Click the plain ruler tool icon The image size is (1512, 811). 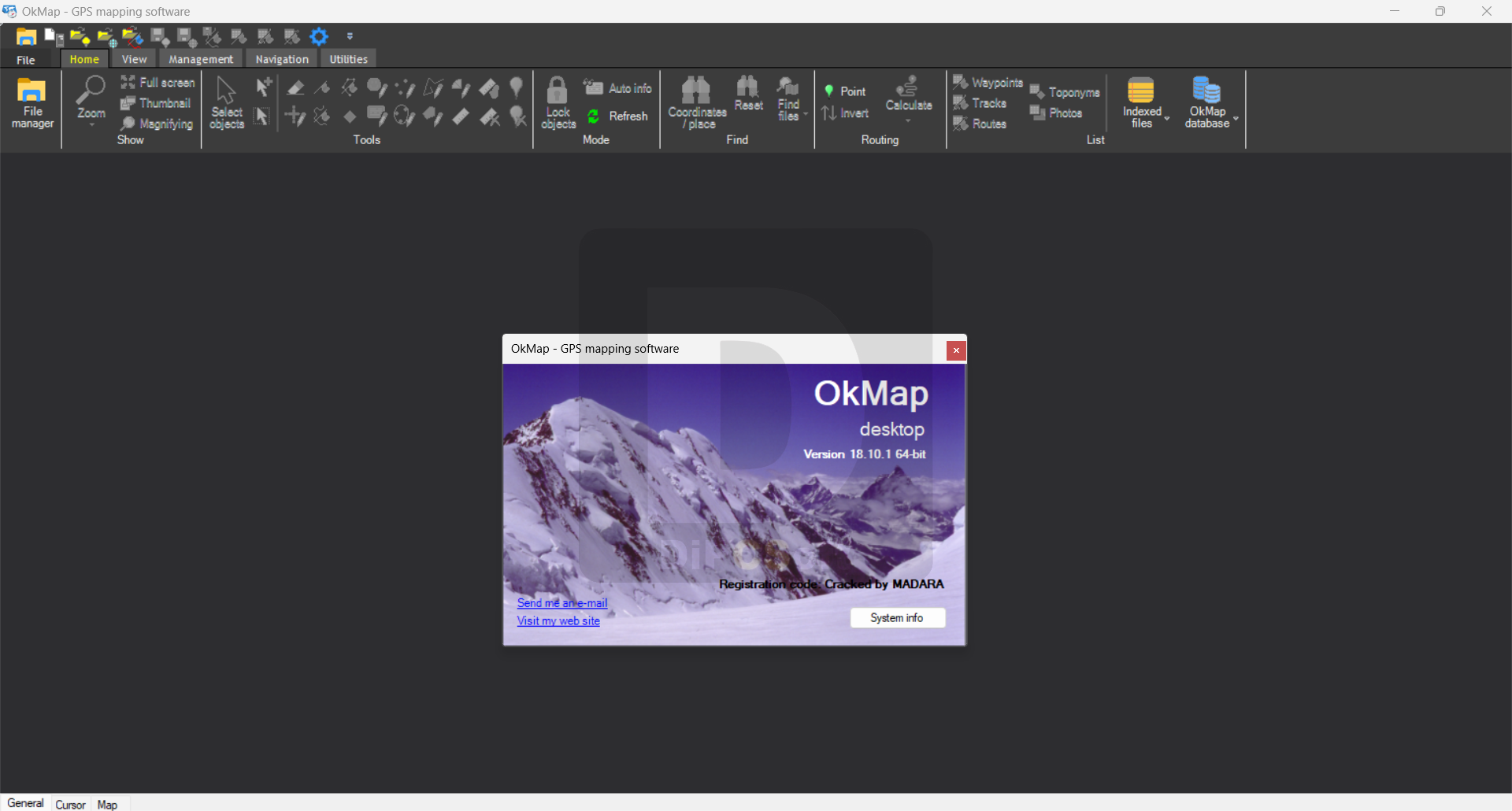coord(461,117)
